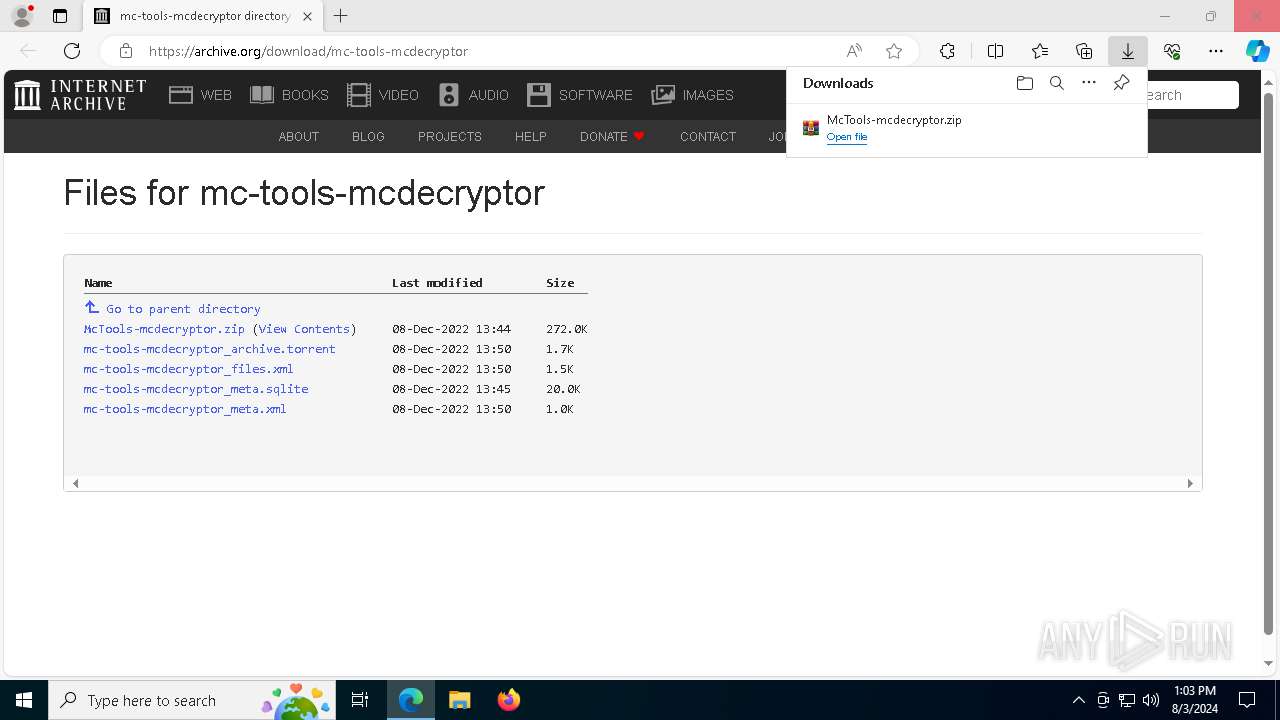The height and width of the screenshot is (720, 1280).
Task: Click the address bar URL
Action: pos(308,51)
